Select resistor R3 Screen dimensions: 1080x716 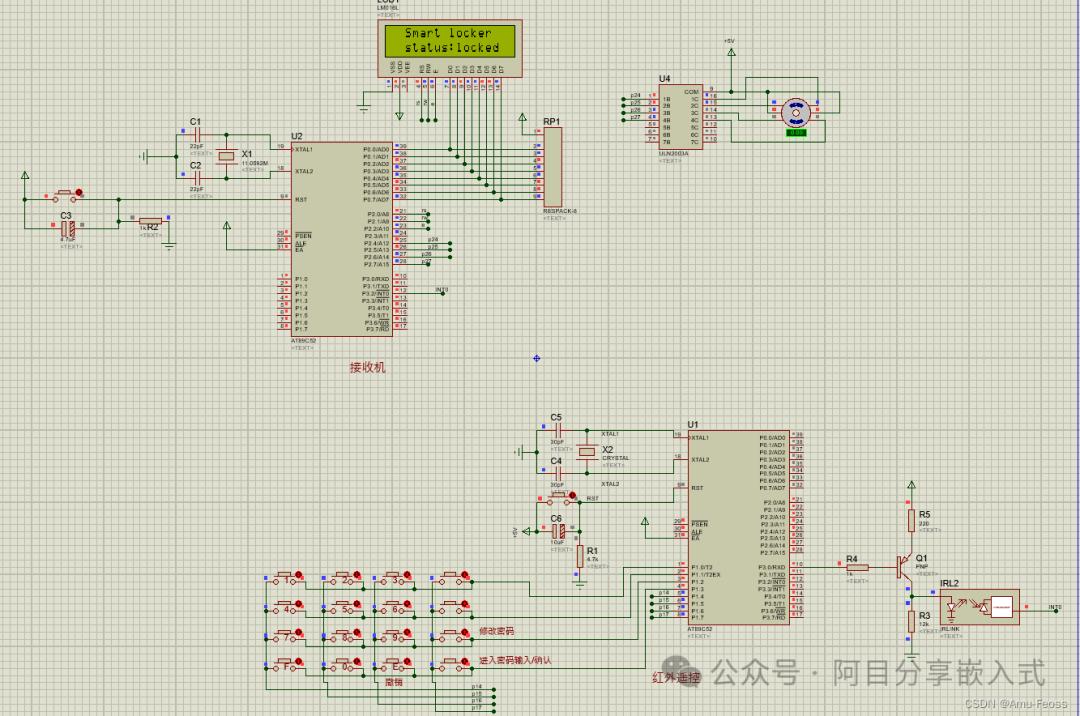pyautogui.click(x=911, y=621)
